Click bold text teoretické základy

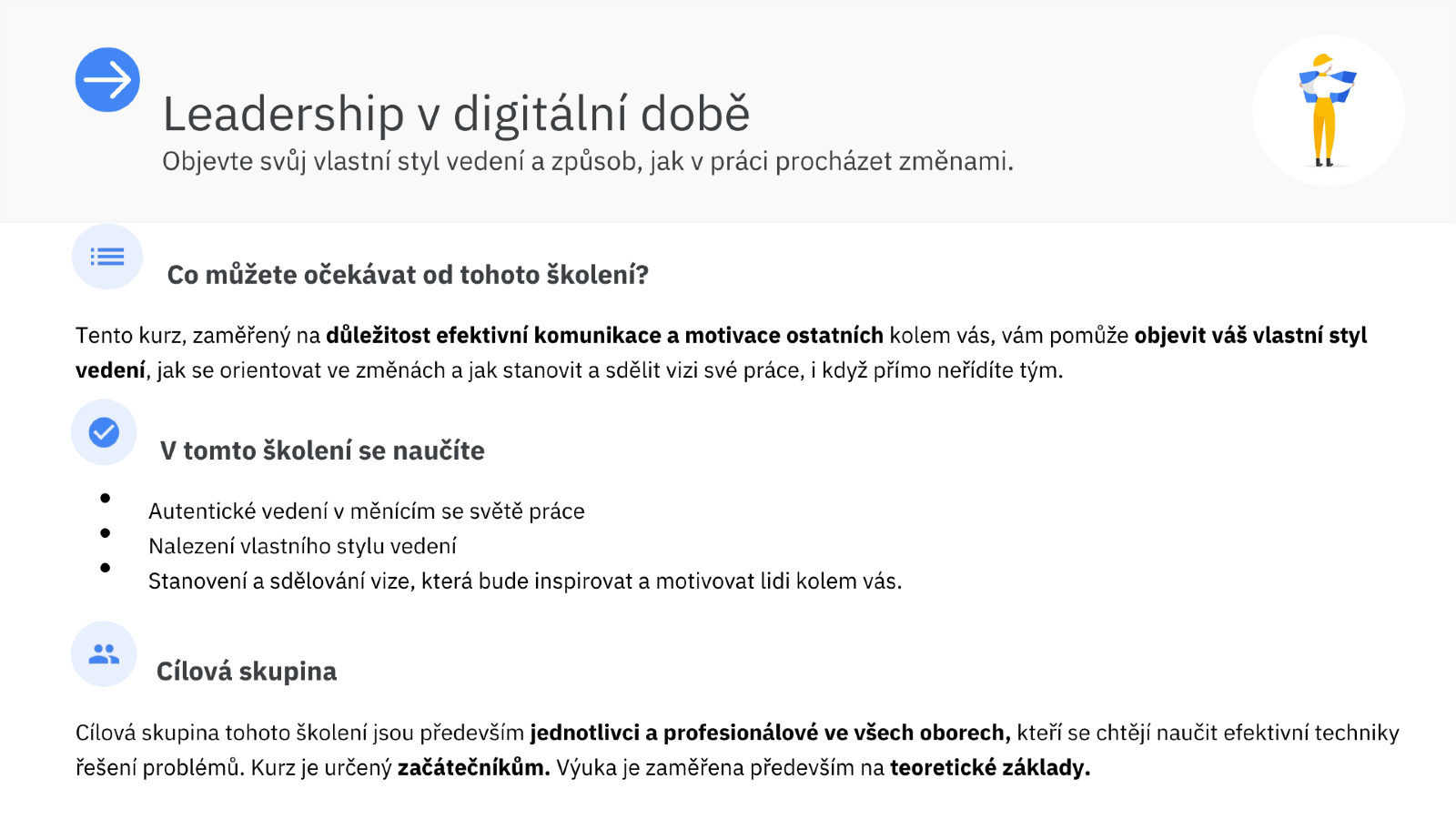point(990,767)
